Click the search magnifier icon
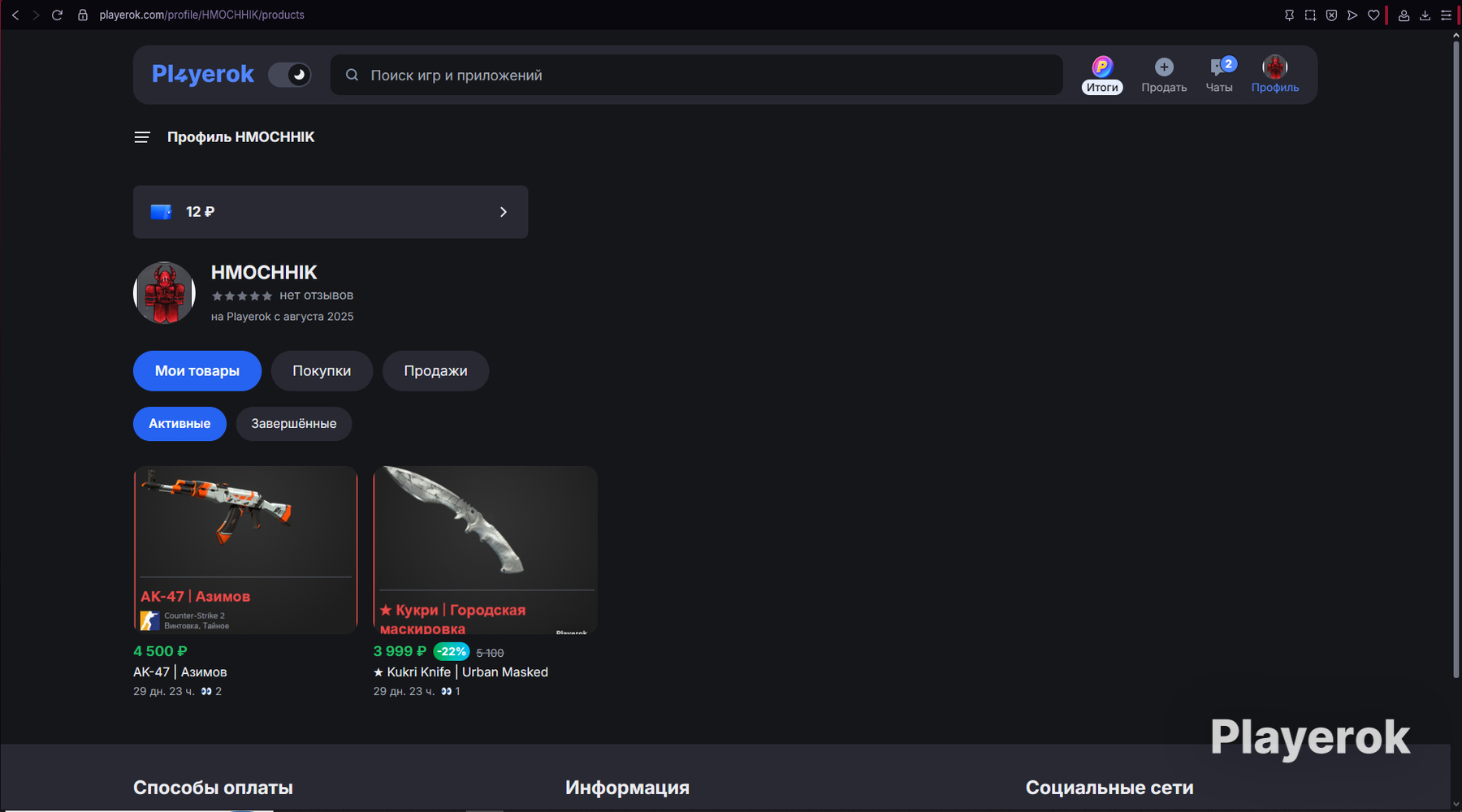 tap(352, 75)
